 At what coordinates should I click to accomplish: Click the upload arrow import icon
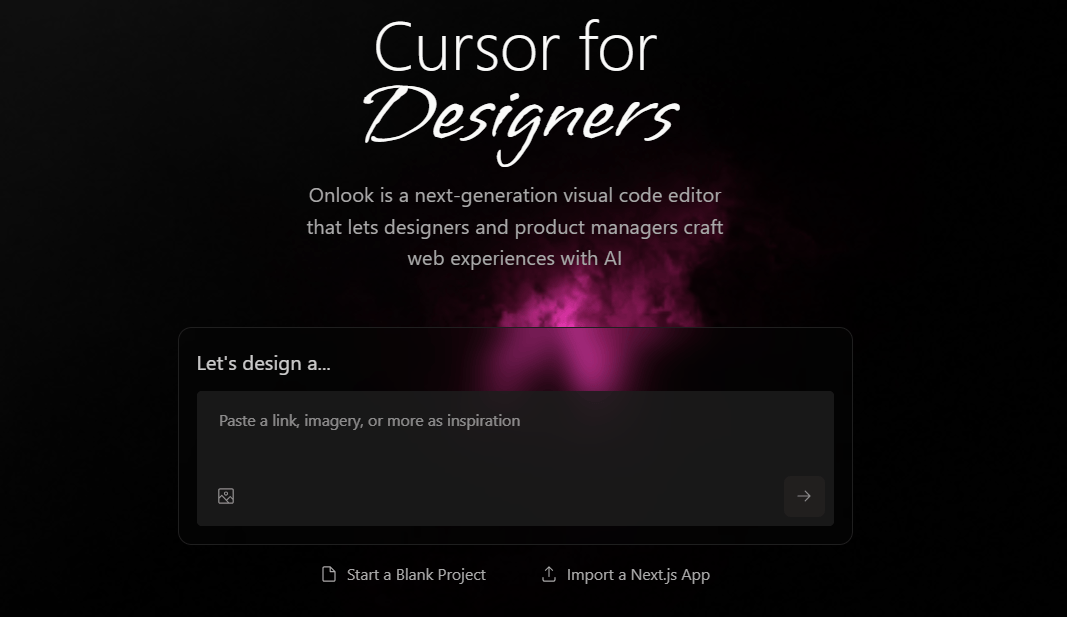pyautogui.click(x=548, y=575)
